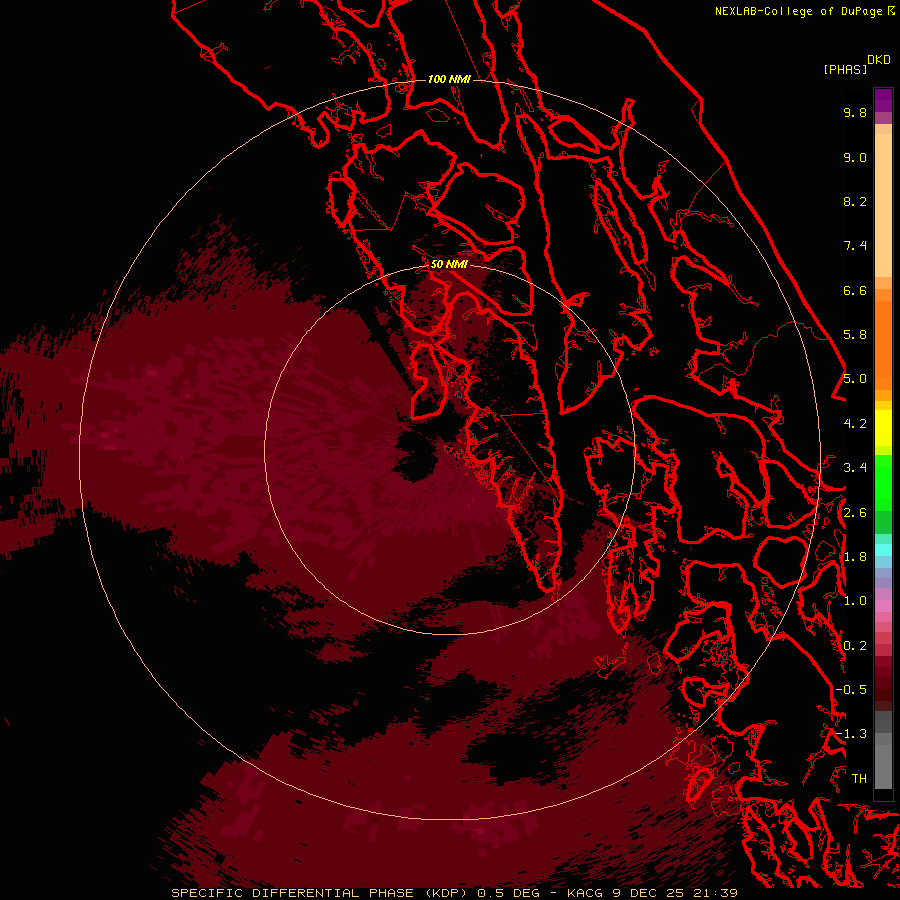Screen dimensions: 900x900
Task: Click the TH threshold label
Action: pos(859,778)
